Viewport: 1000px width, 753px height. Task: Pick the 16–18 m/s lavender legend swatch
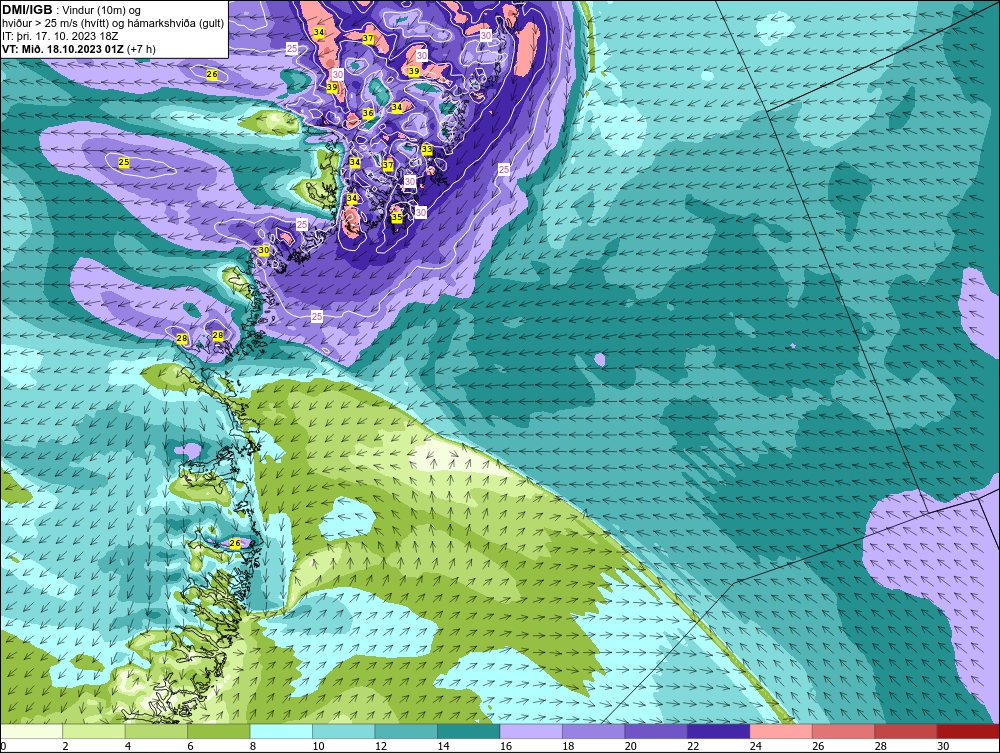point(531,731)
